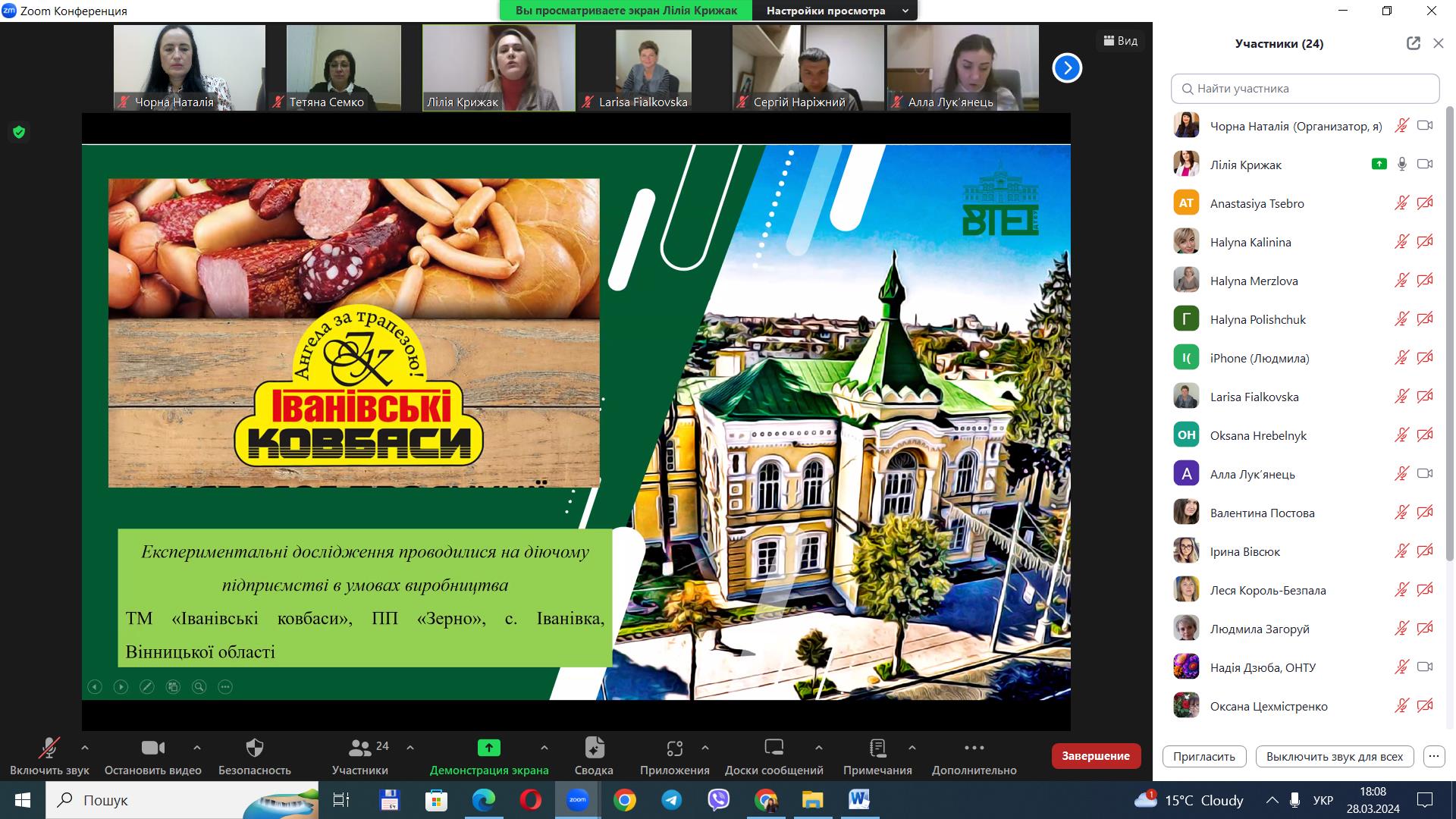Open Telegram from the taskbar
The width and height of the screenshot is (1456, 819).
(671, 800)
